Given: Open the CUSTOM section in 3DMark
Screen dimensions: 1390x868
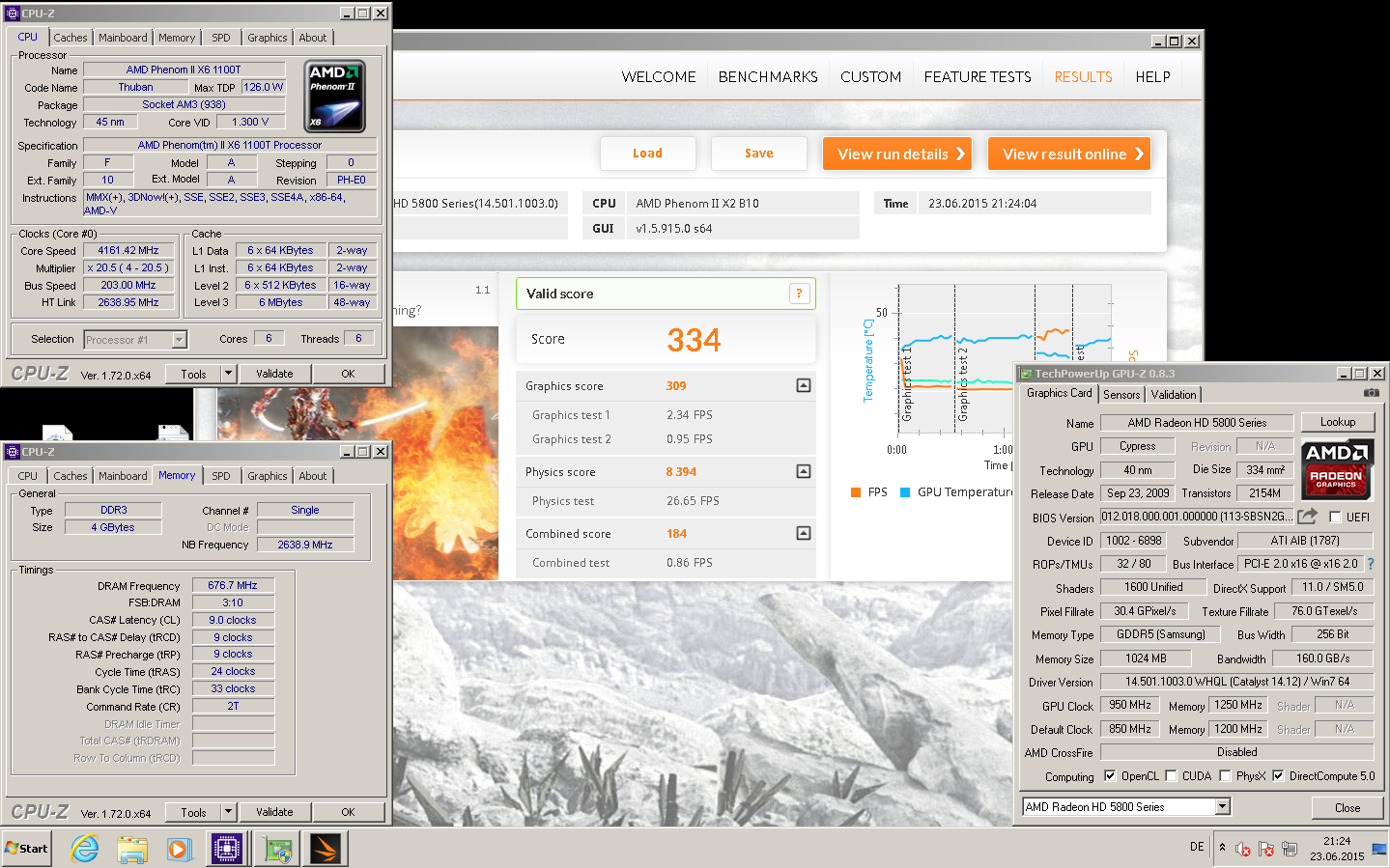Looking at the screenshot, I should click(870, 77).
